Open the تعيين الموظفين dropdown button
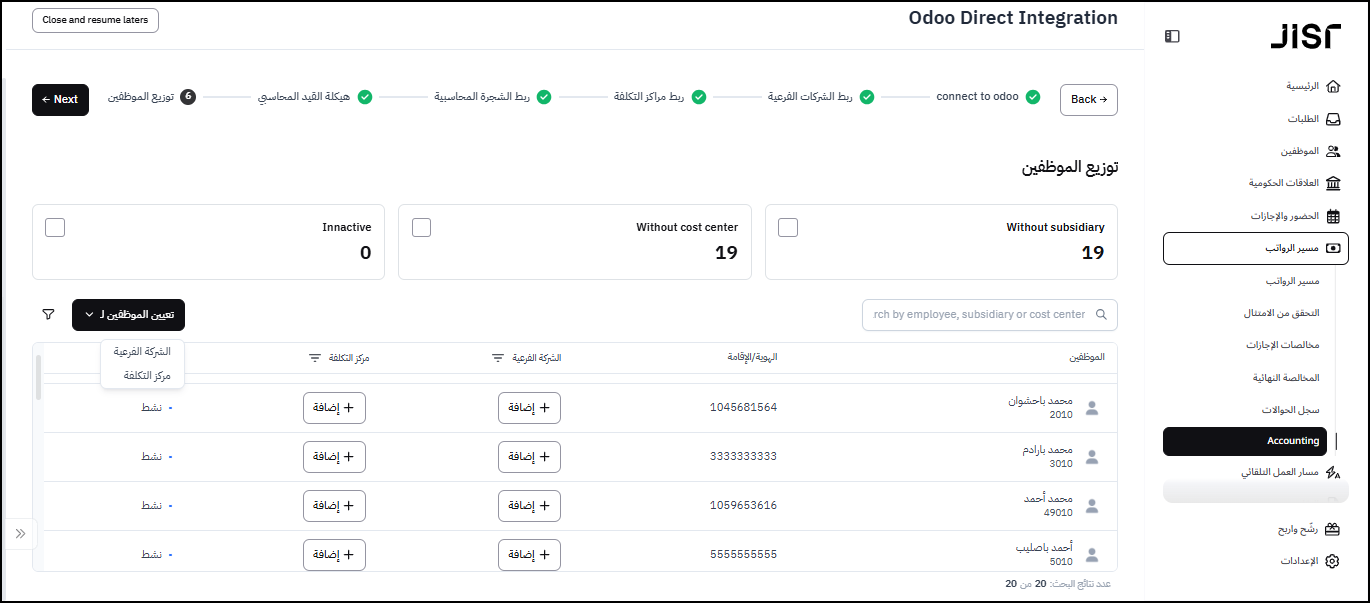Viewport: 1370px width, 603px height. pyautogui.click(x=128, y=315)
